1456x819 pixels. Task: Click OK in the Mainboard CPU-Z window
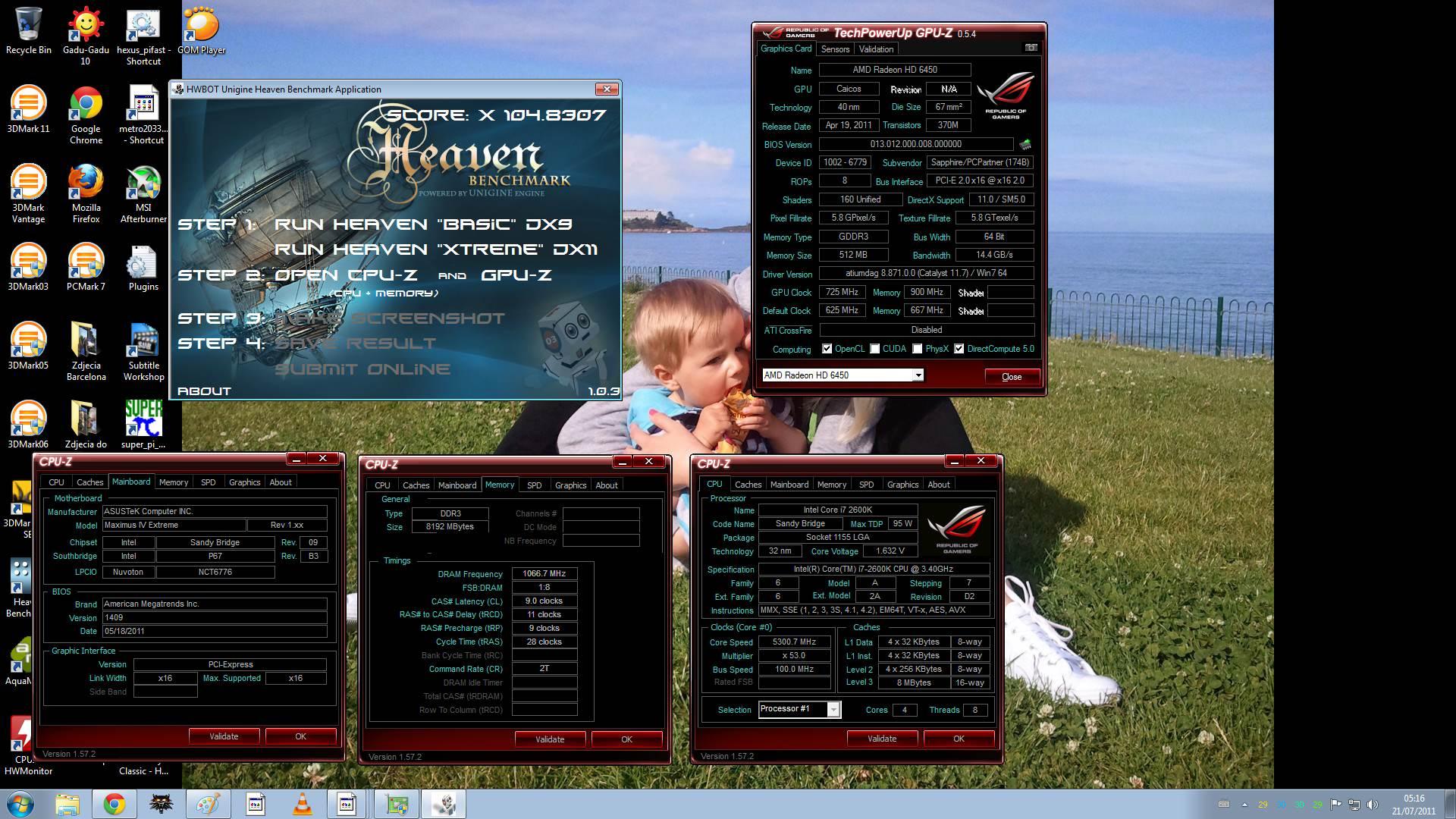[300, 736]
